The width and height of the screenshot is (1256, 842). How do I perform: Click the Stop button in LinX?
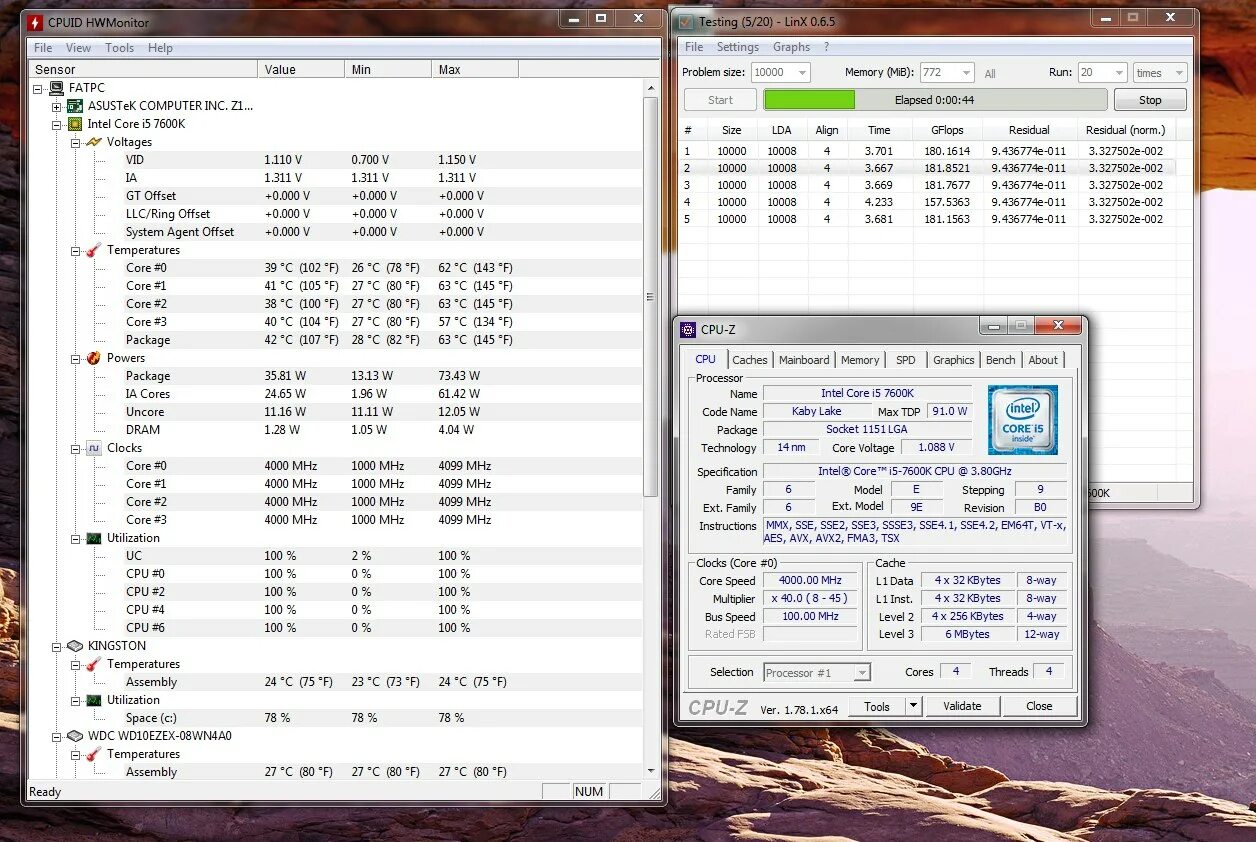pyautogui.click(x=1150, y=100)
